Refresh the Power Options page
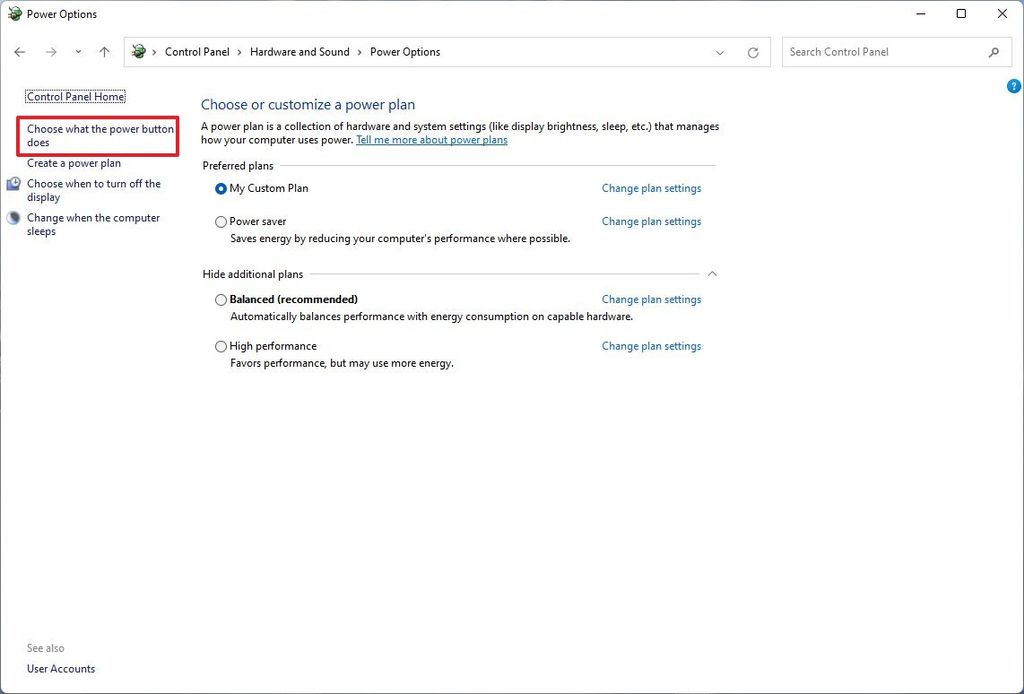Image resolution: width=1024 pixels, height=694 pixels. tap(753, 52)
